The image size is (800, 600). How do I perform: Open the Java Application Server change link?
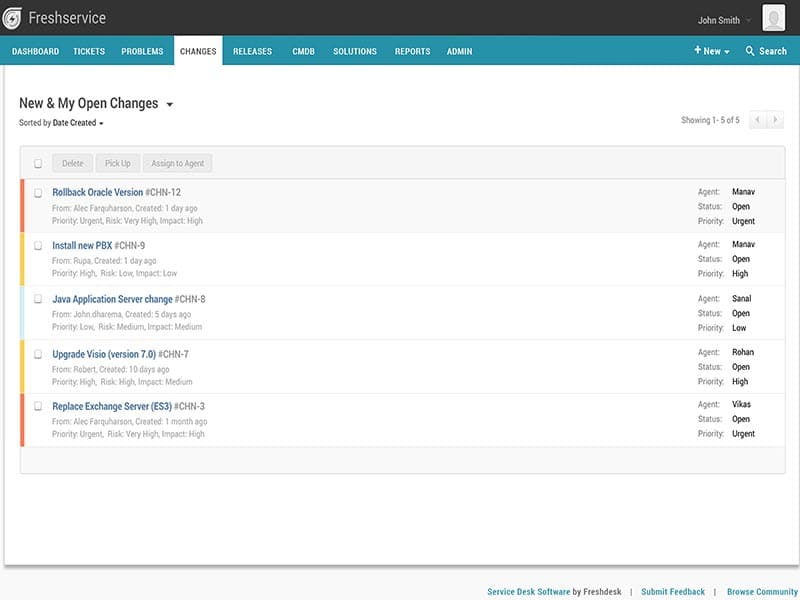[112, 299]
